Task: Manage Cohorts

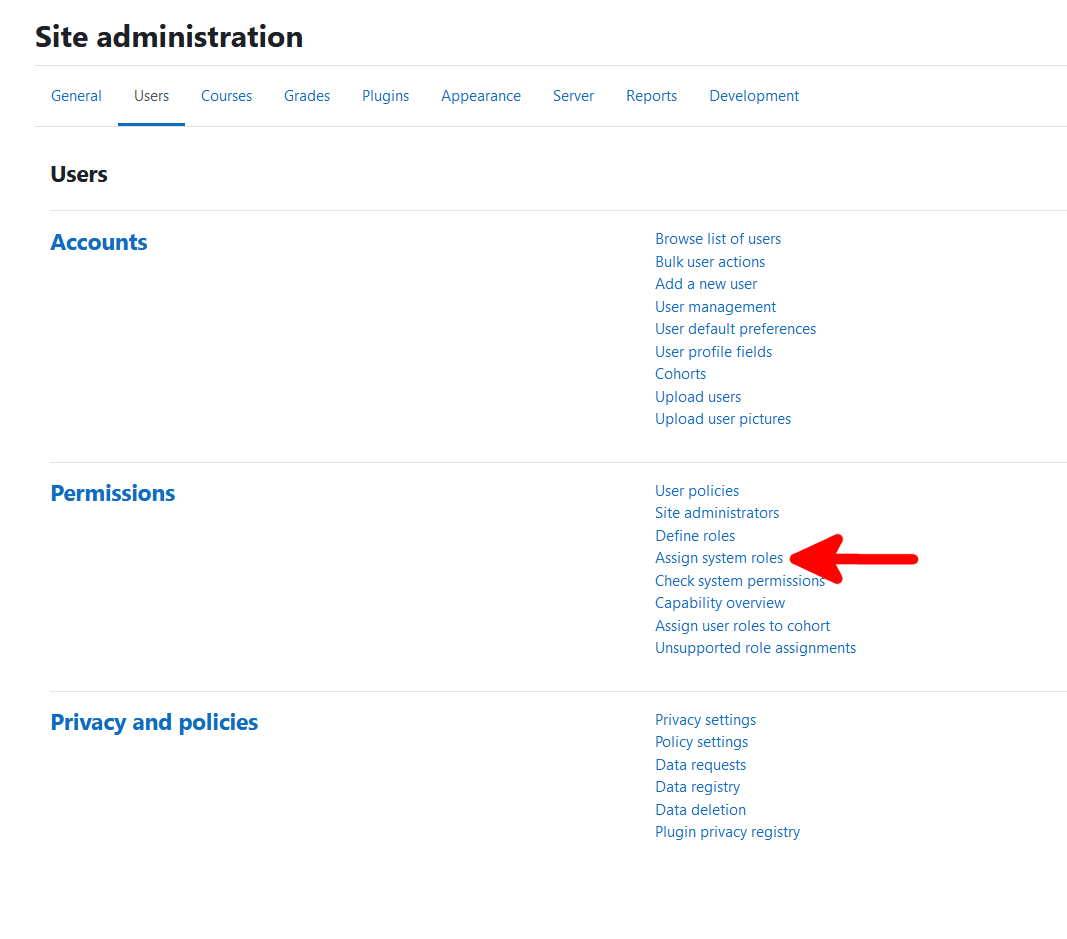Action: point(680,373)
